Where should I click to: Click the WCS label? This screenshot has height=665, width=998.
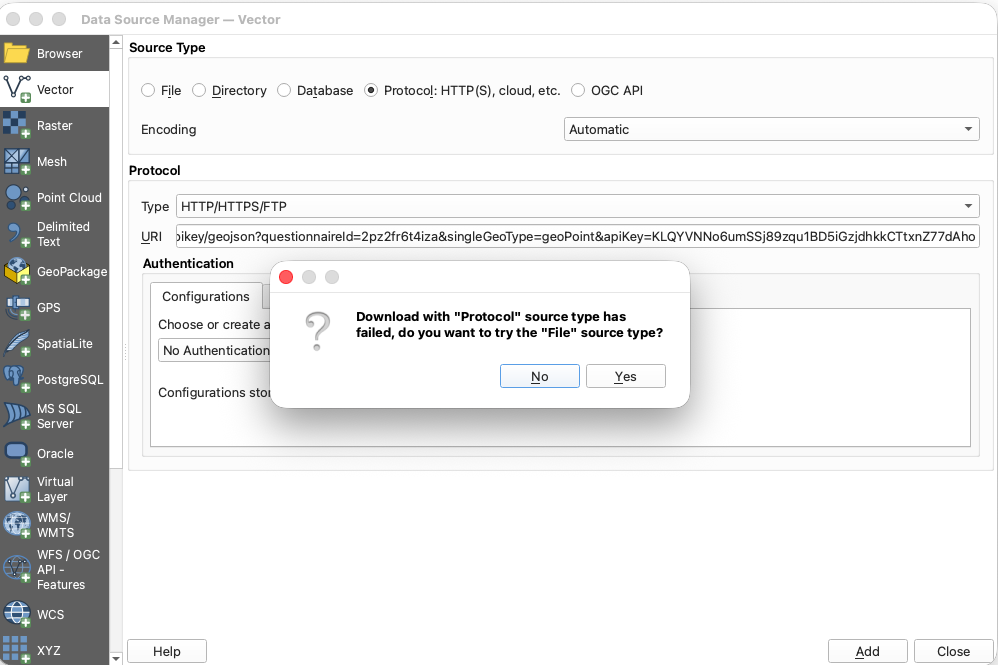click(50, 615)
